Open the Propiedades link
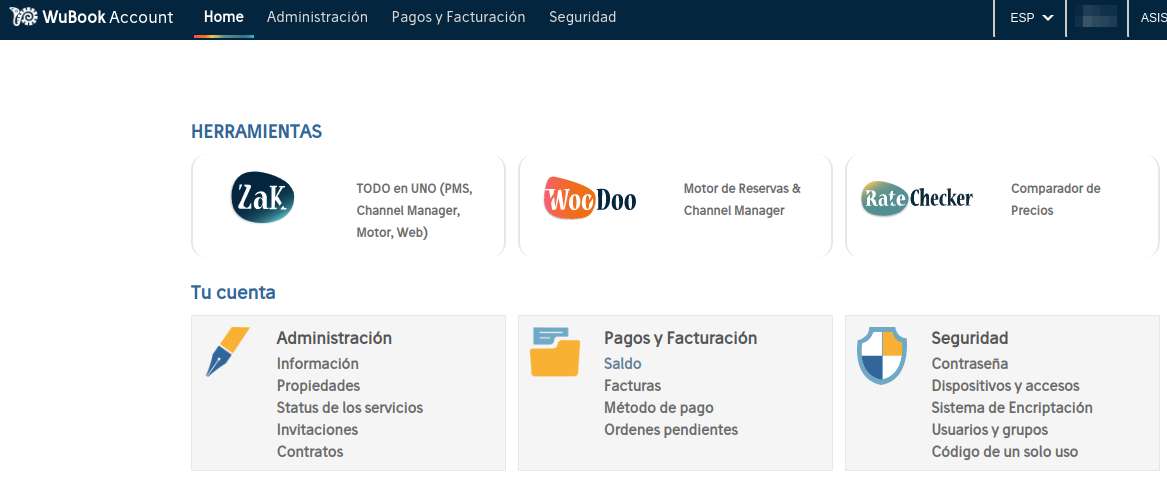Screen dimensions: 1167x480 pos(319,385)
